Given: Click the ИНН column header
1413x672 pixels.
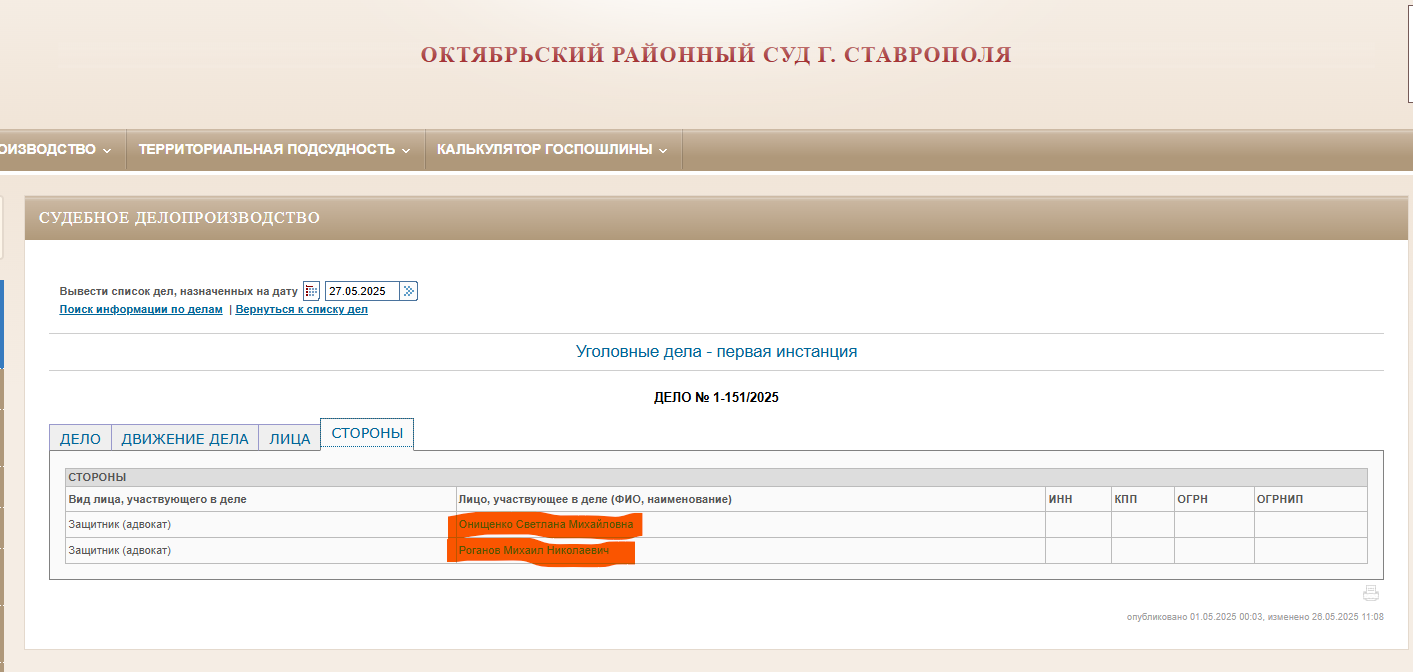Looking at the screenshot, I should [1060, 499].
